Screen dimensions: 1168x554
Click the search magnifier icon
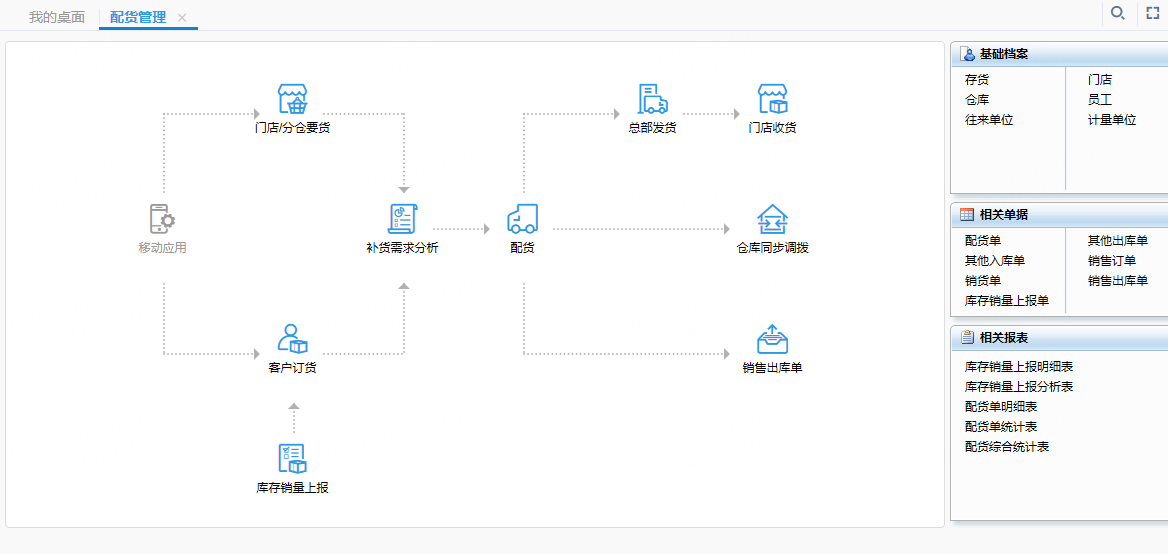point(1117,13)
